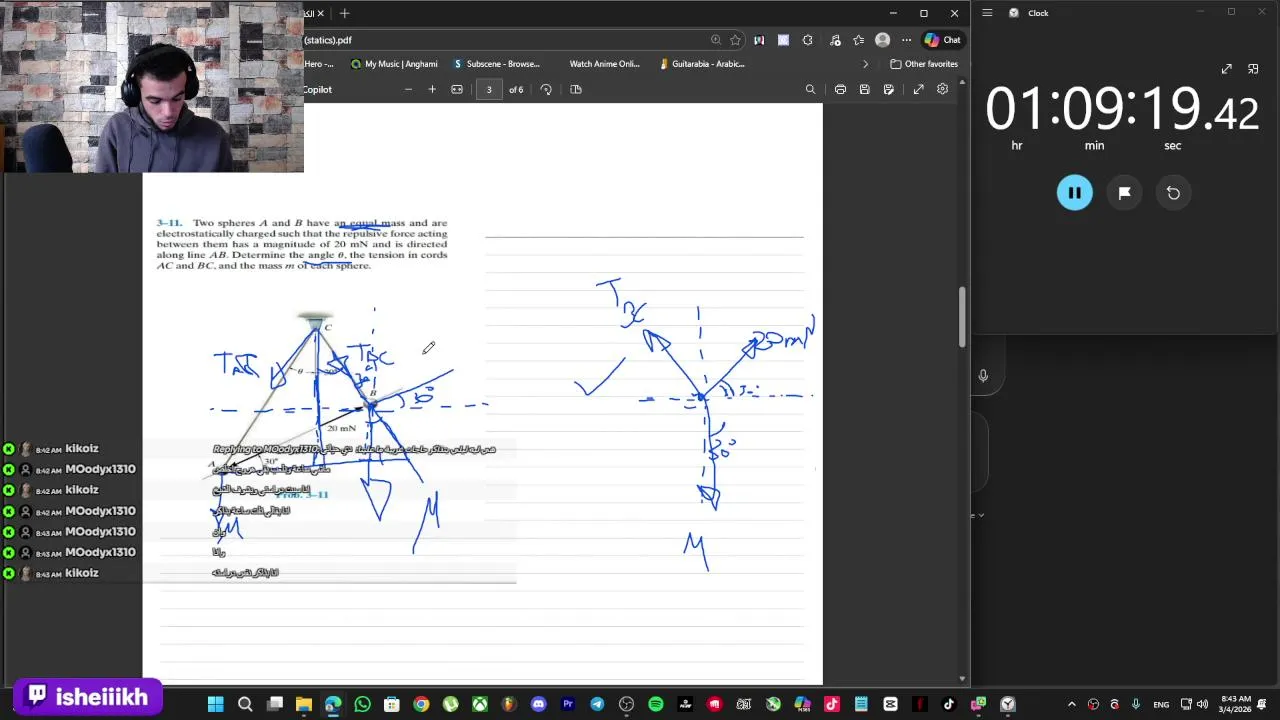The width and height of the screenshot is (1280, 720).
Task: Edit the PDF page number field
Action: (x=489, y=89)
